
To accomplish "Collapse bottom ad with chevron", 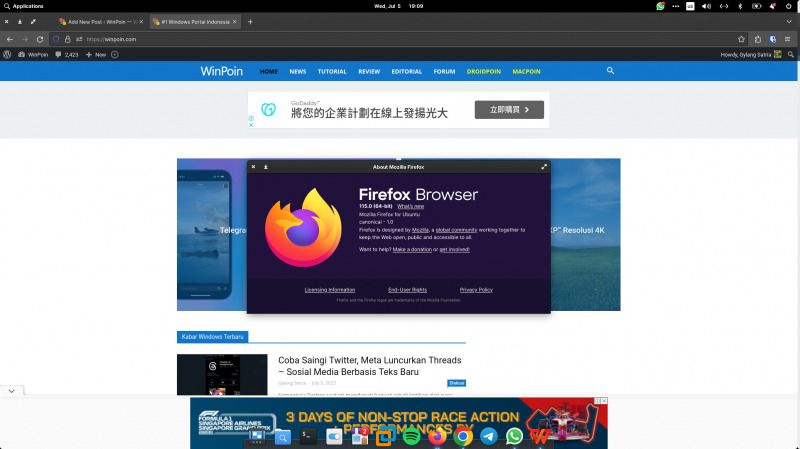I will 12,391.
